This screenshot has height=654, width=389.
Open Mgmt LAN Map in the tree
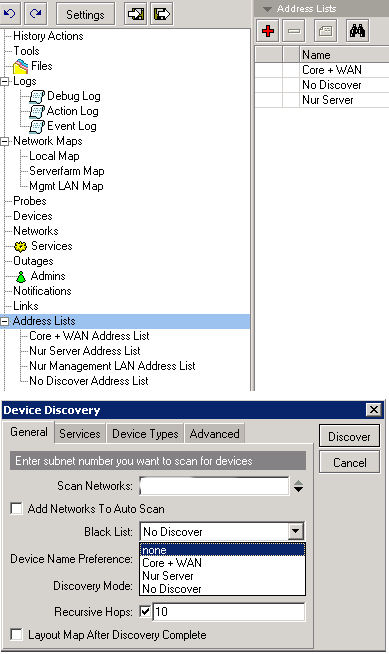pyautogui.click(x=66, y=186)
